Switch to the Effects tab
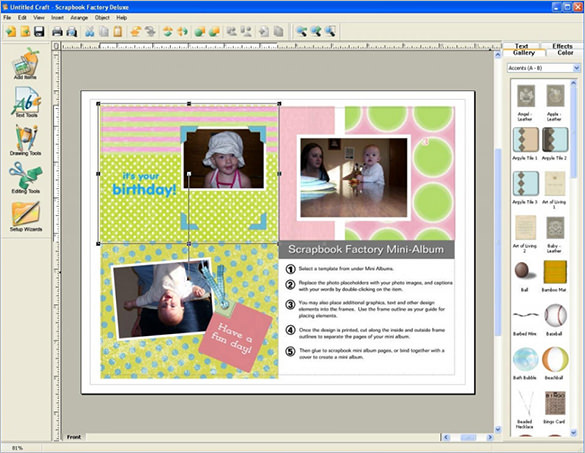The height and width of the screenshot is (453, 585). click(x=562, y=46)
